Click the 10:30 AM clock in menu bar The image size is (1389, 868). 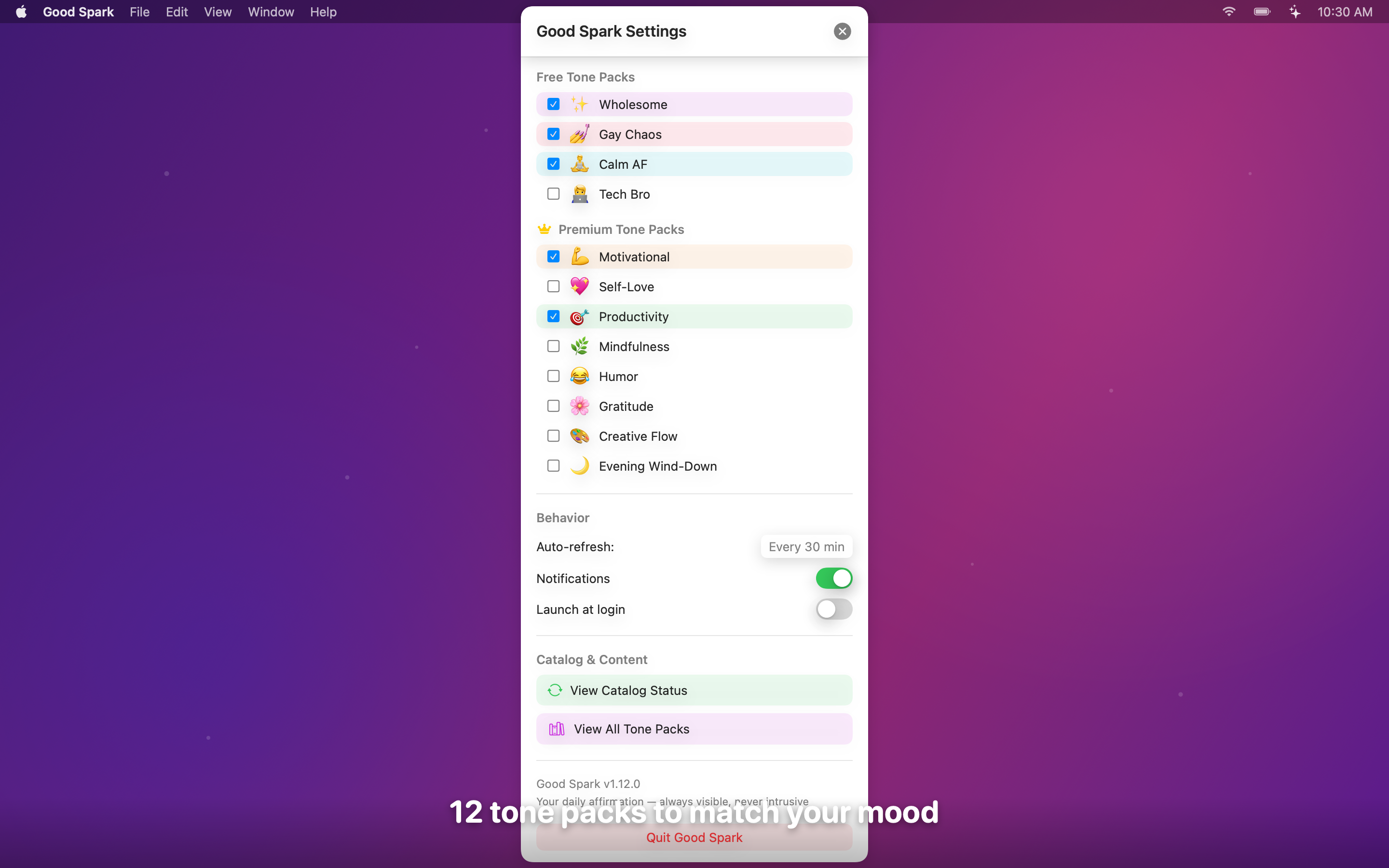click(x=1344, y=12)
